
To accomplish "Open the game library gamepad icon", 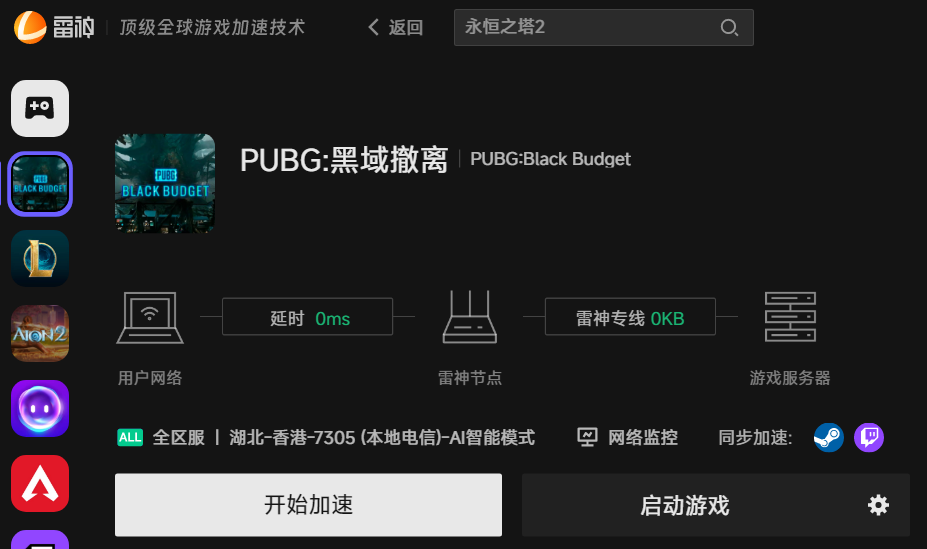I will (x=40, y=108).
